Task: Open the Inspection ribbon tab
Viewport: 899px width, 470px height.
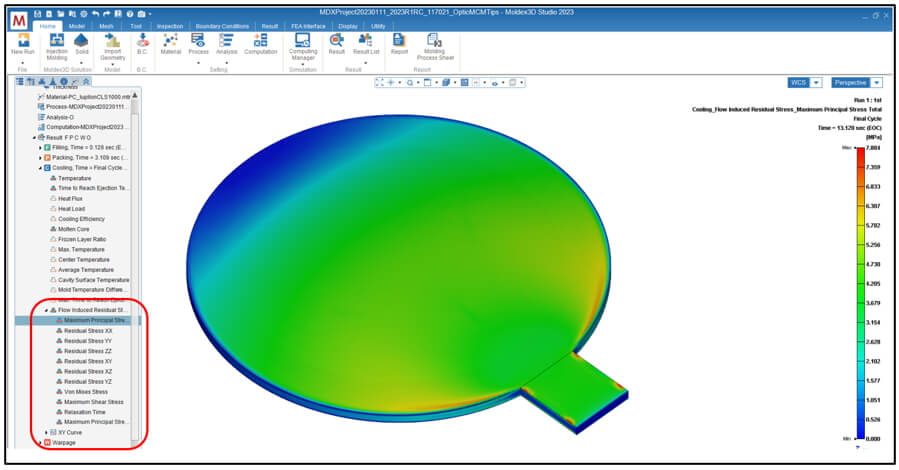Action: click(170, 26)
